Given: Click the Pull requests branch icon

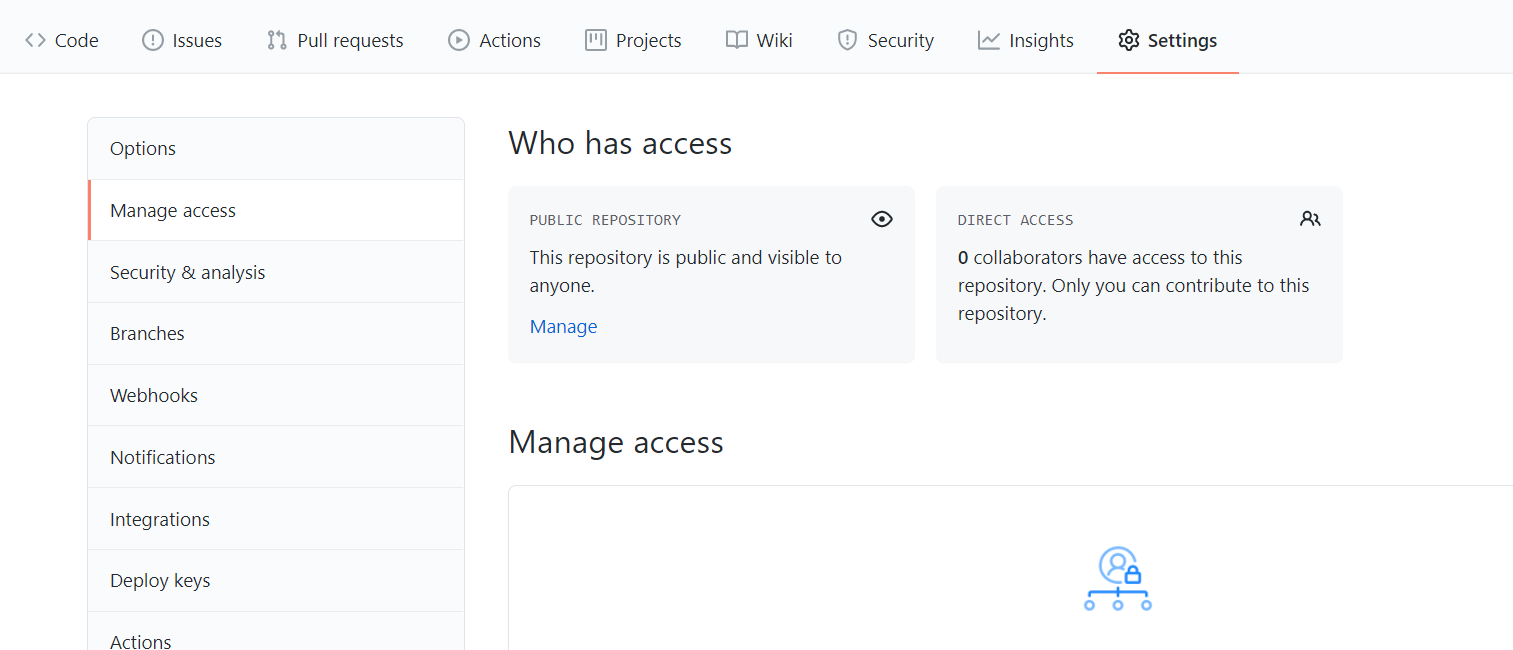Looking at the screenshot, I should pos(277,40).
